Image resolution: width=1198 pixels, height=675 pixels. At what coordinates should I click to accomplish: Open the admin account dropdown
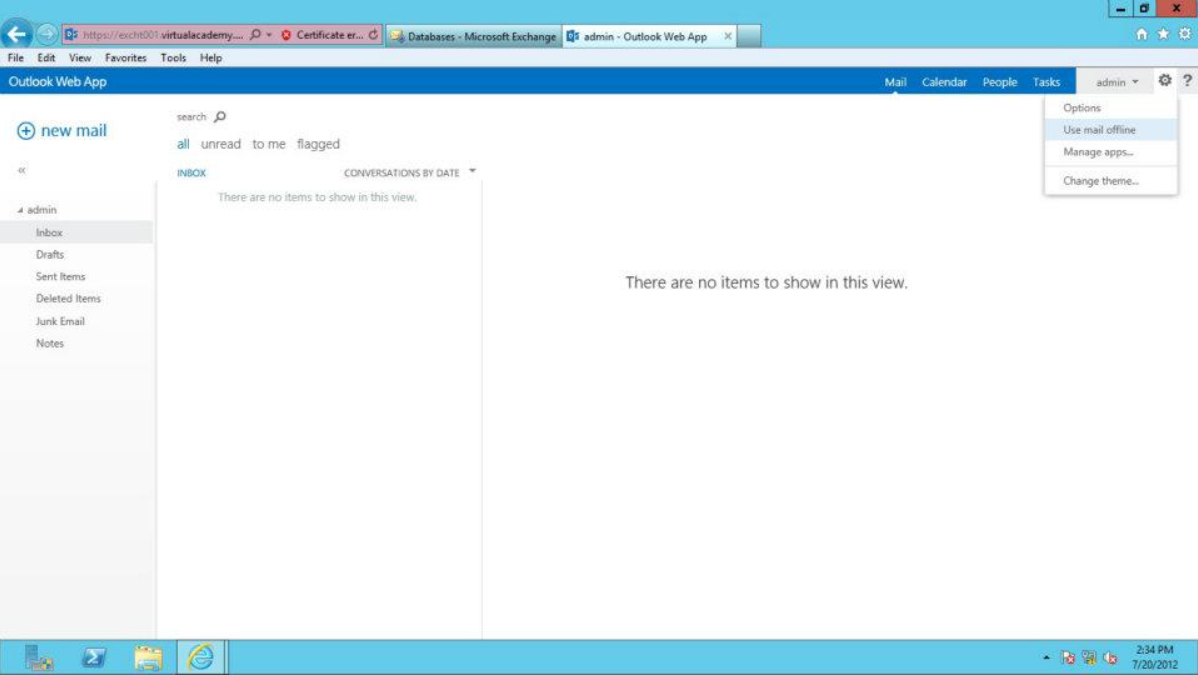point(1113,82)
